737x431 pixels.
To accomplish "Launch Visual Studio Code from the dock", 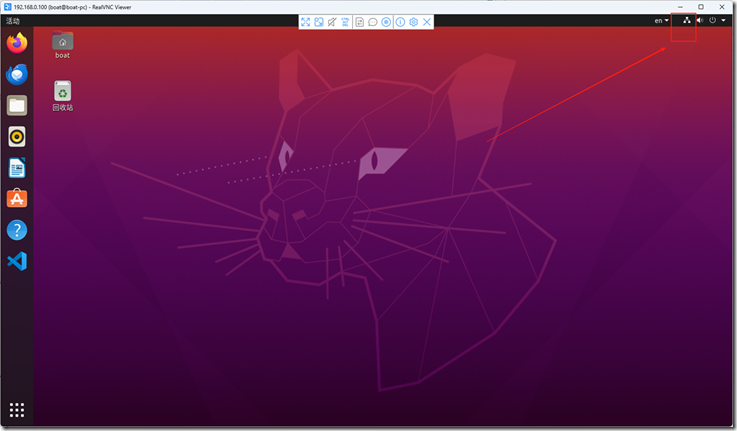I will point(17,261).
